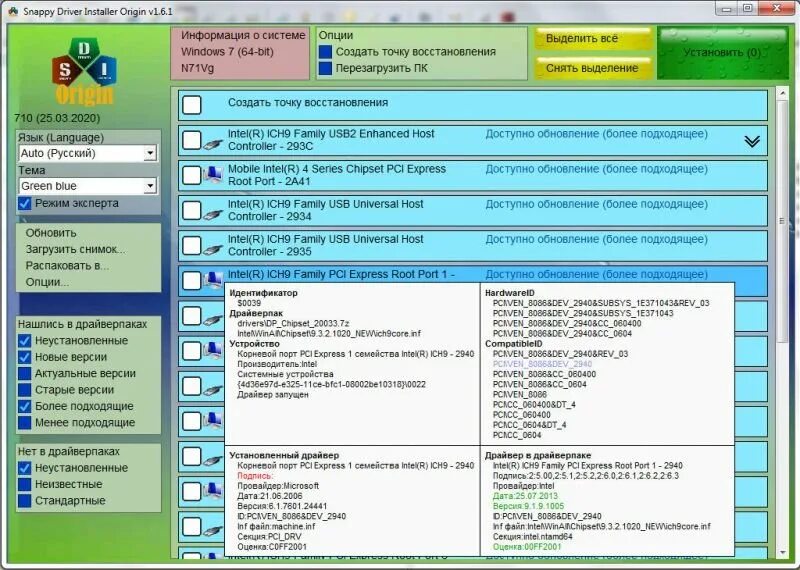Tick the checkbox for Создать точку восстановления row
Screen dimensions: 800x570
[x=192, y=105]
